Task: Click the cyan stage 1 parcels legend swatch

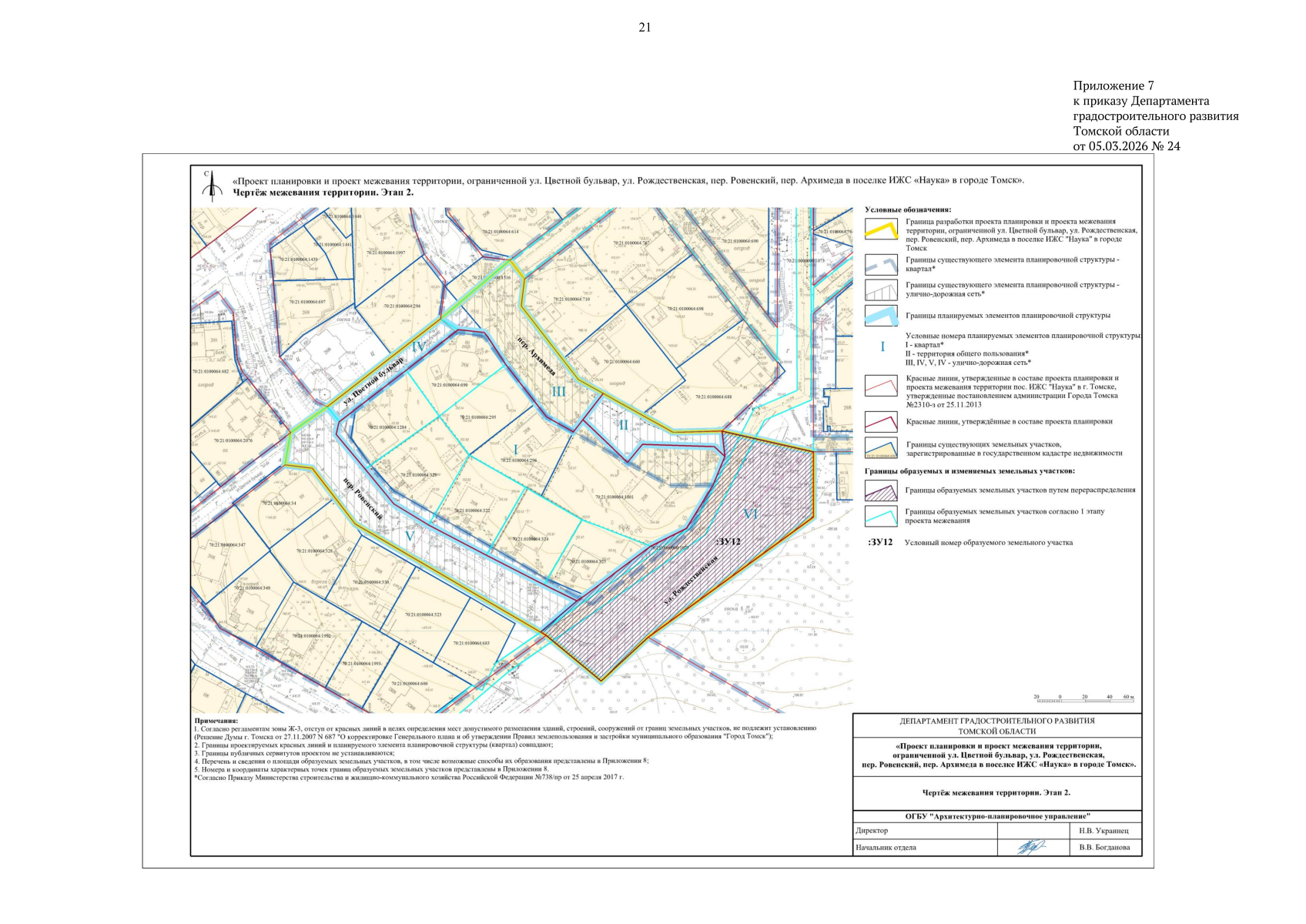Action: 881,515
